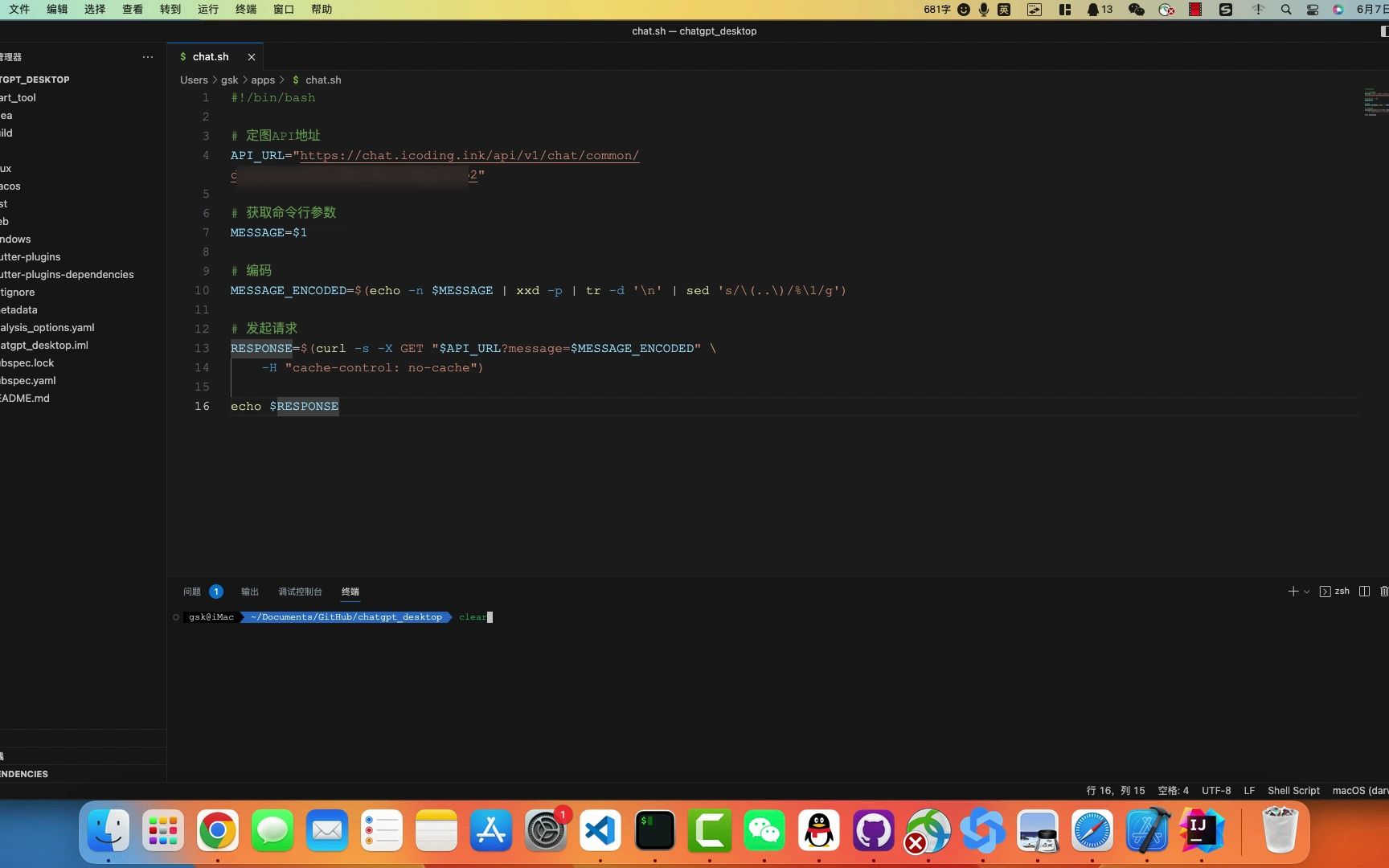
Task: Switch to Visual Studio Code in Dock
Action: coord(600,830)
